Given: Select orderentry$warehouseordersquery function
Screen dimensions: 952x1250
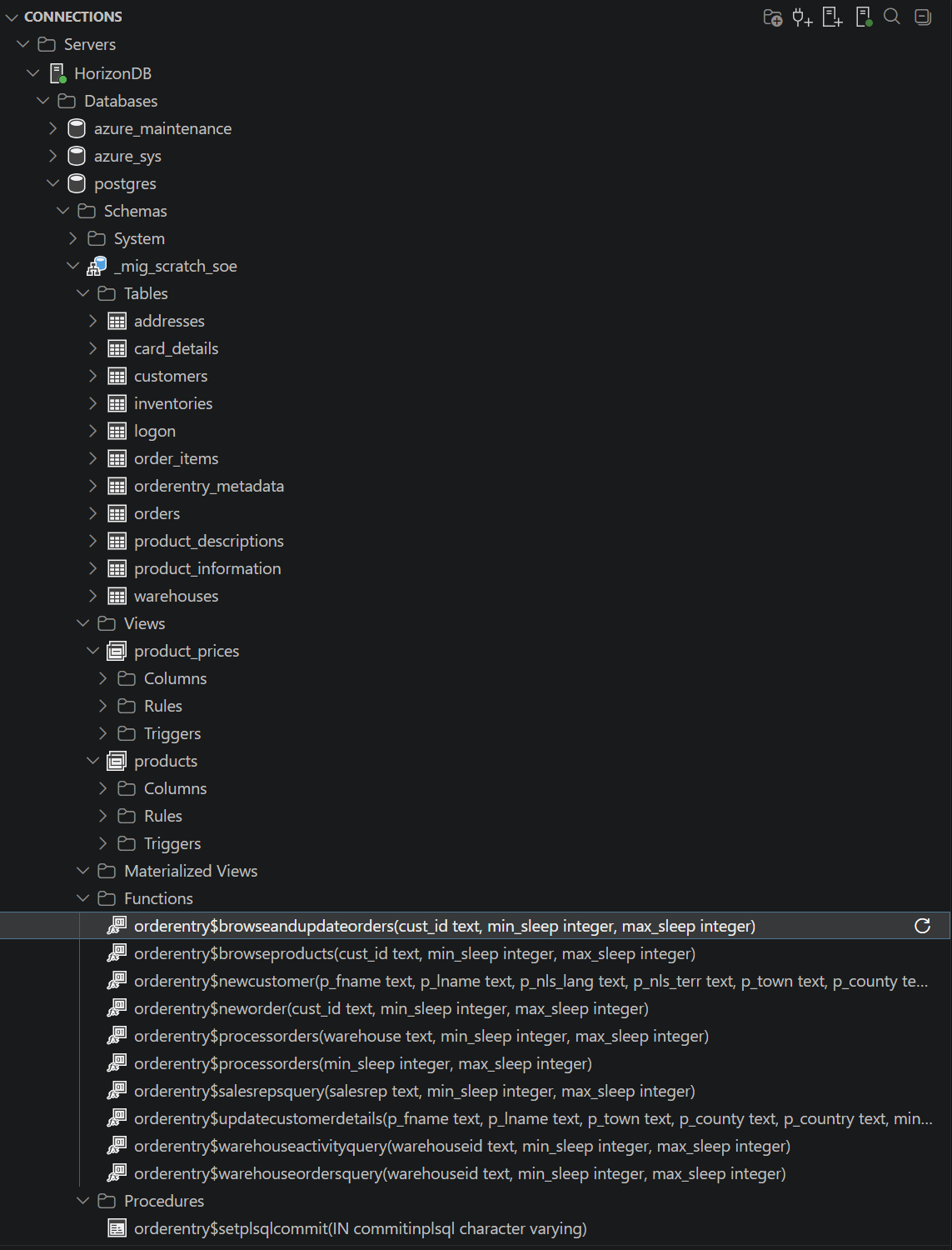Looking at the screenshot, I should pos(460,1173).
